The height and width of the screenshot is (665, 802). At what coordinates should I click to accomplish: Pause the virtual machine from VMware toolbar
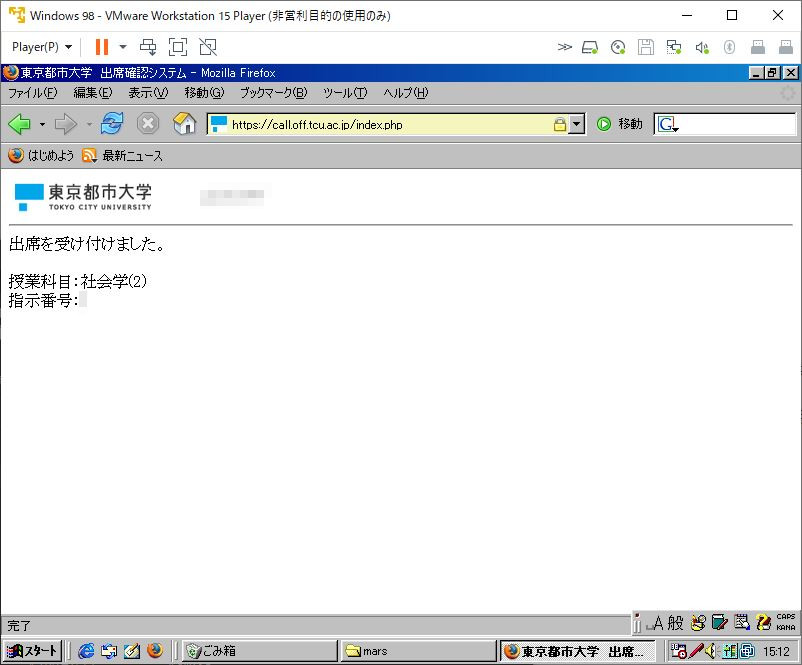[102, 47]
